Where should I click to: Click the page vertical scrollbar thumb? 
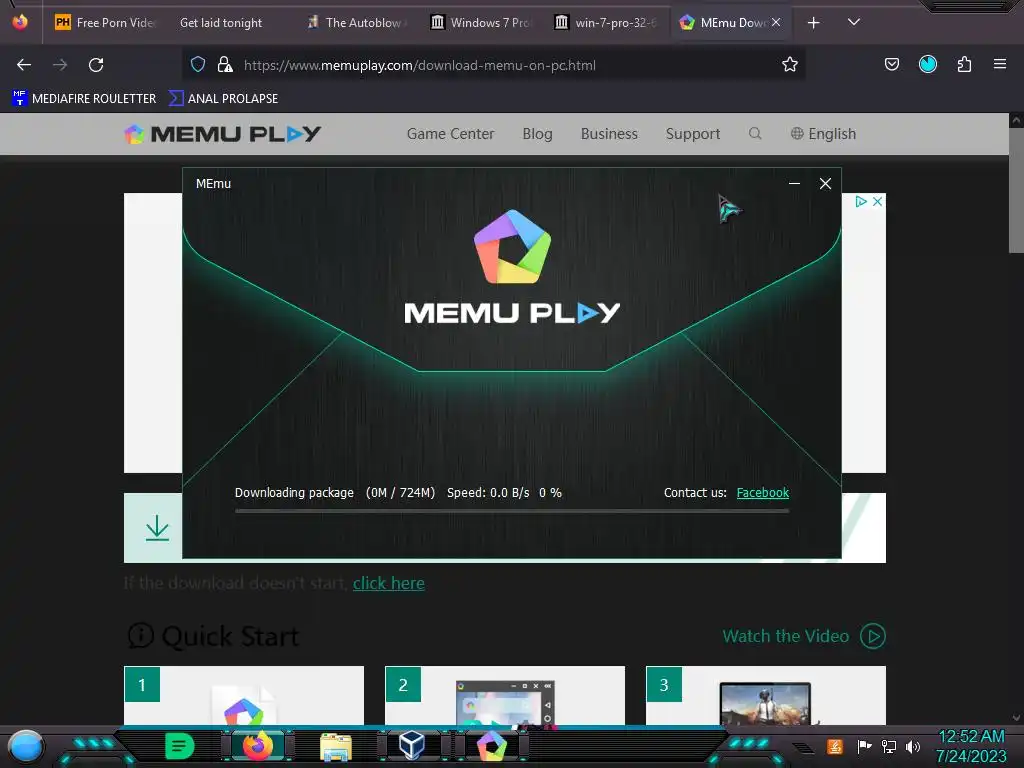[1016, 189]
